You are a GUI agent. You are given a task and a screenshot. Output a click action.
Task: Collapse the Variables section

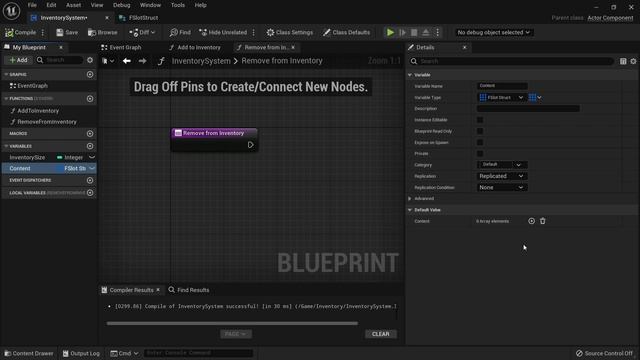coord(6,146)
